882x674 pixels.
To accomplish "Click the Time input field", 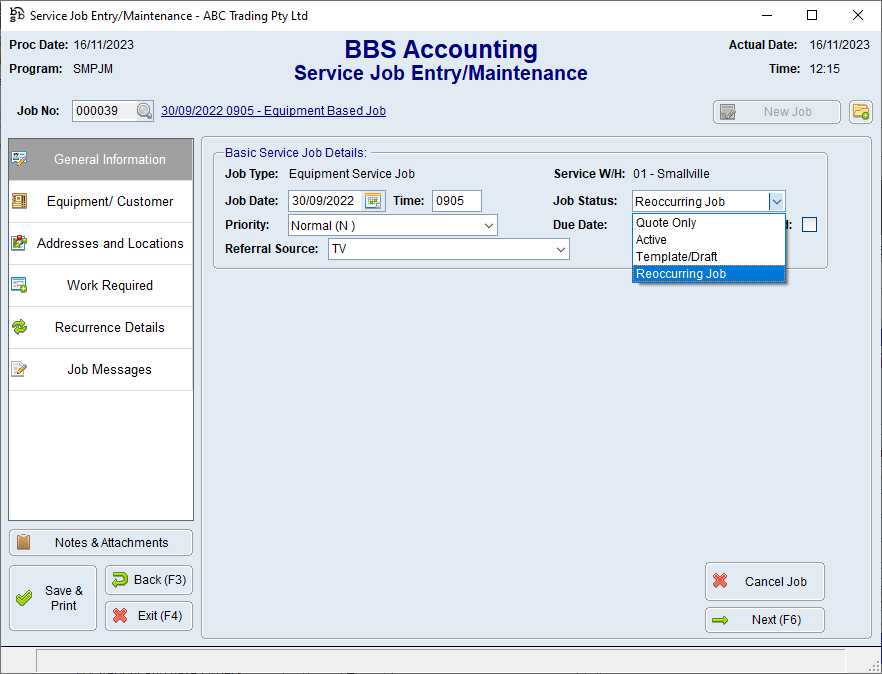I will pyautogui.click(x=456, y=201).
